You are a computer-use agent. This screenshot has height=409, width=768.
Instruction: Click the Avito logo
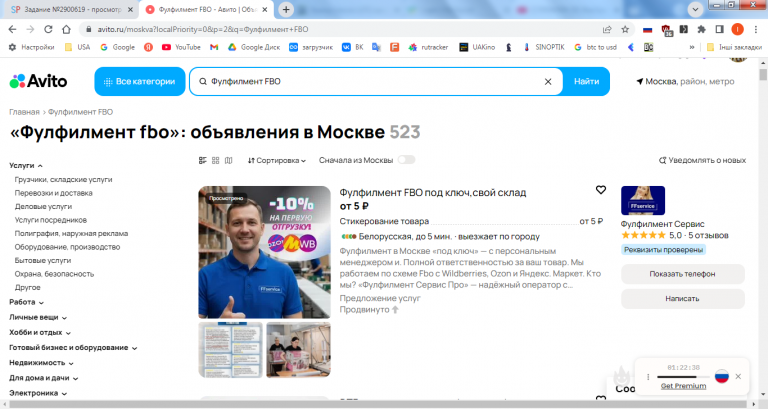click(38, 81)
